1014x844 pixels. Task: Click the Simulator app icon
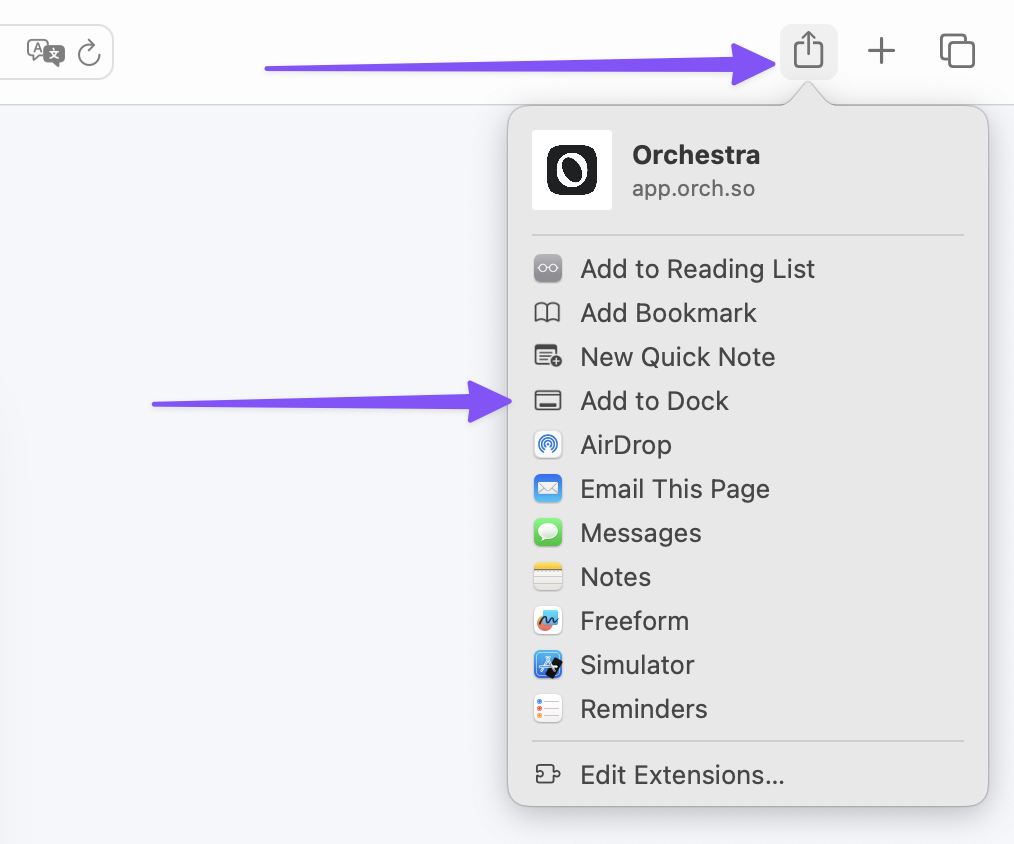[548, 665]
